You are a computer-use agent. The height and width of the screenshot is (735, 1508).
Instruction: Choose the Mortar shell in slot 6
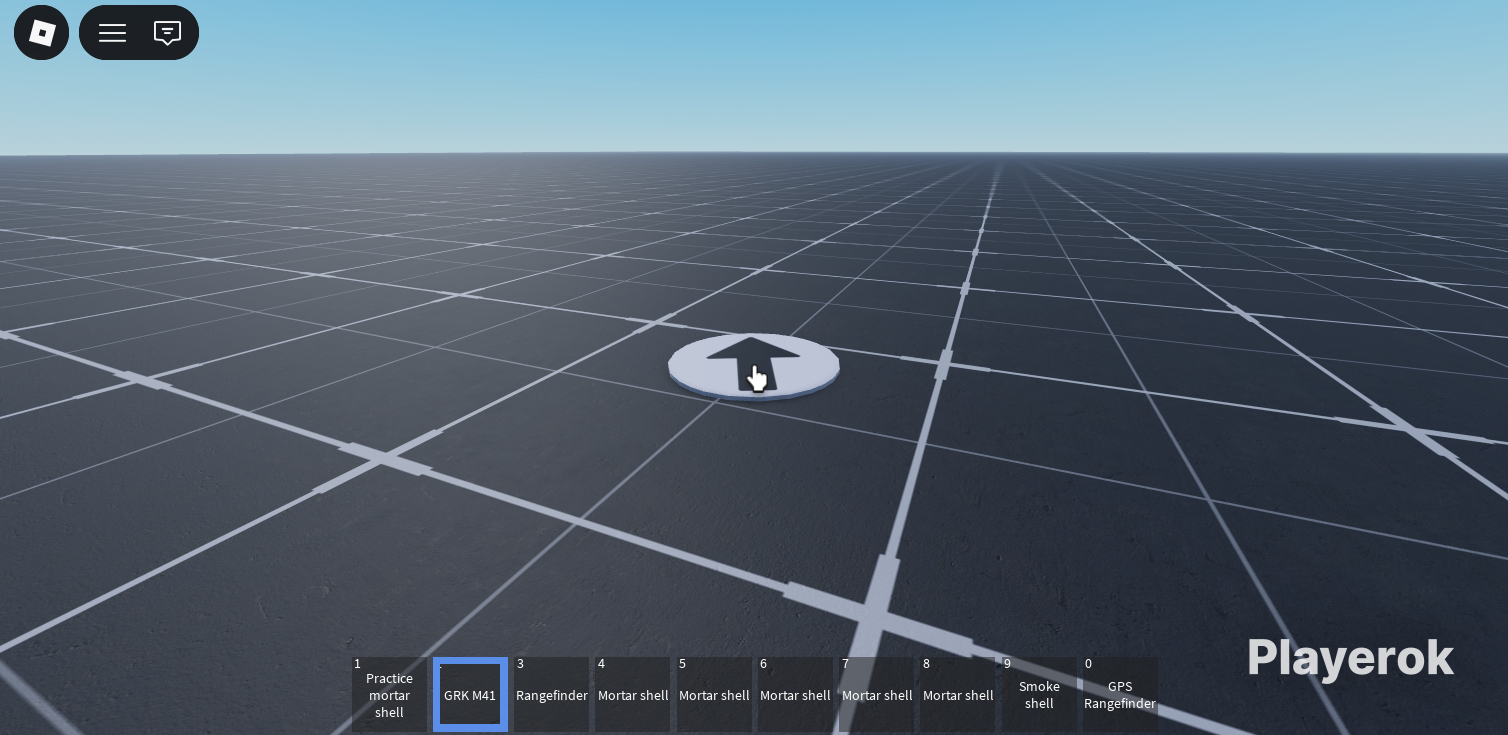(x=795, y=695)
